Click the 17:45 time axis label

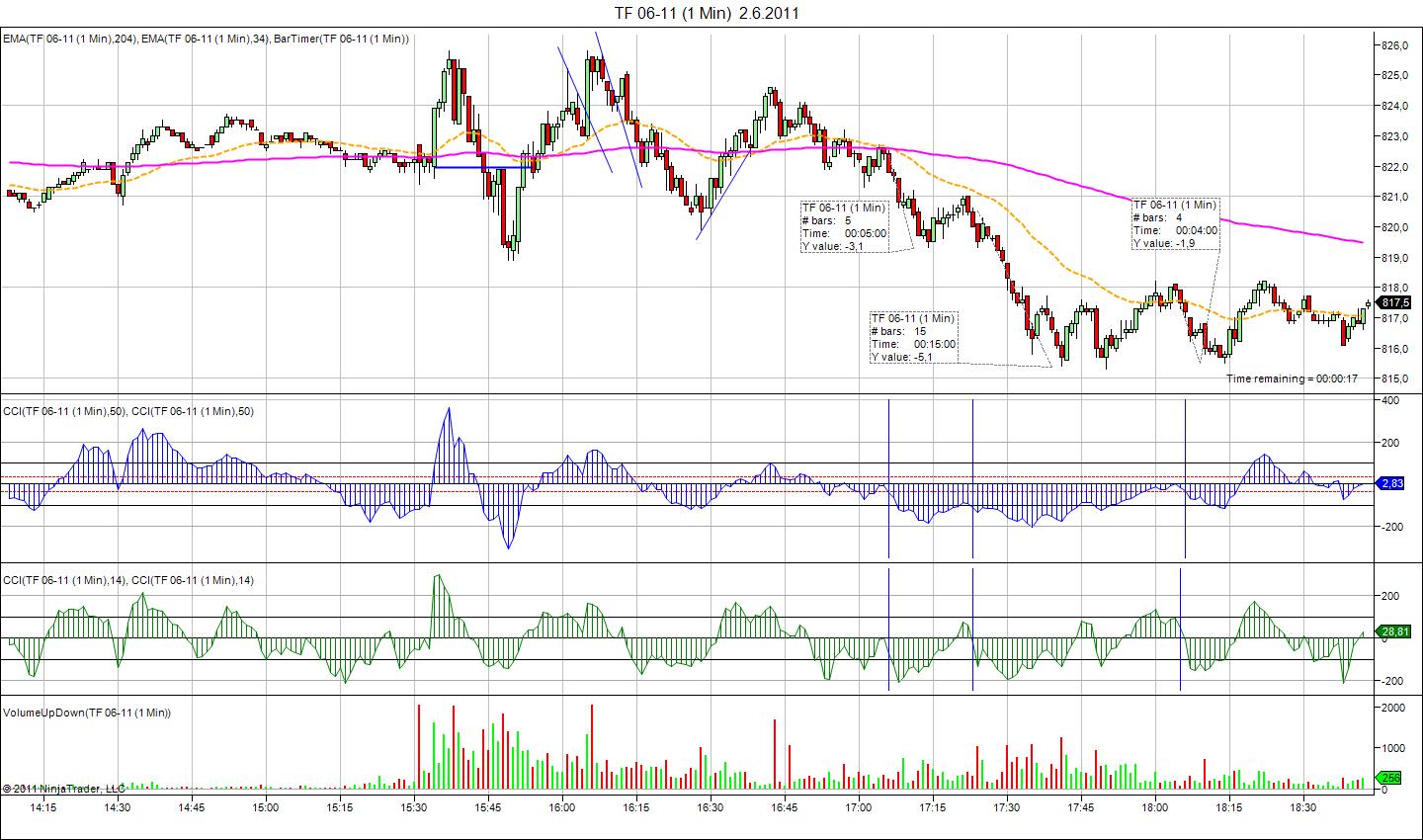(x=1081, y=807)
